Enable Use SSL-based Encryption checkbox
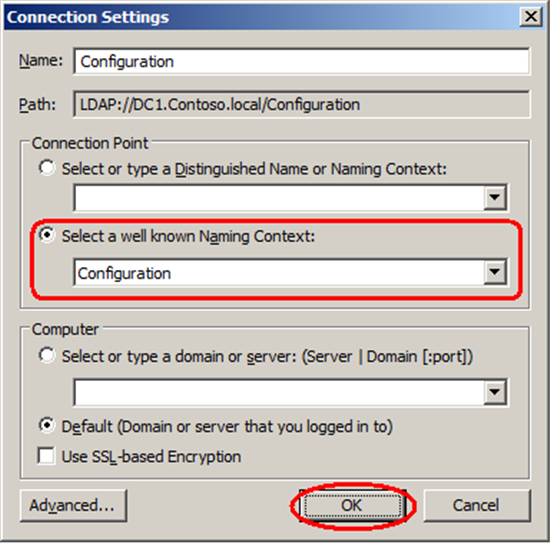The image size is (550, 544). pyautogui.click(x=46, y=456)
